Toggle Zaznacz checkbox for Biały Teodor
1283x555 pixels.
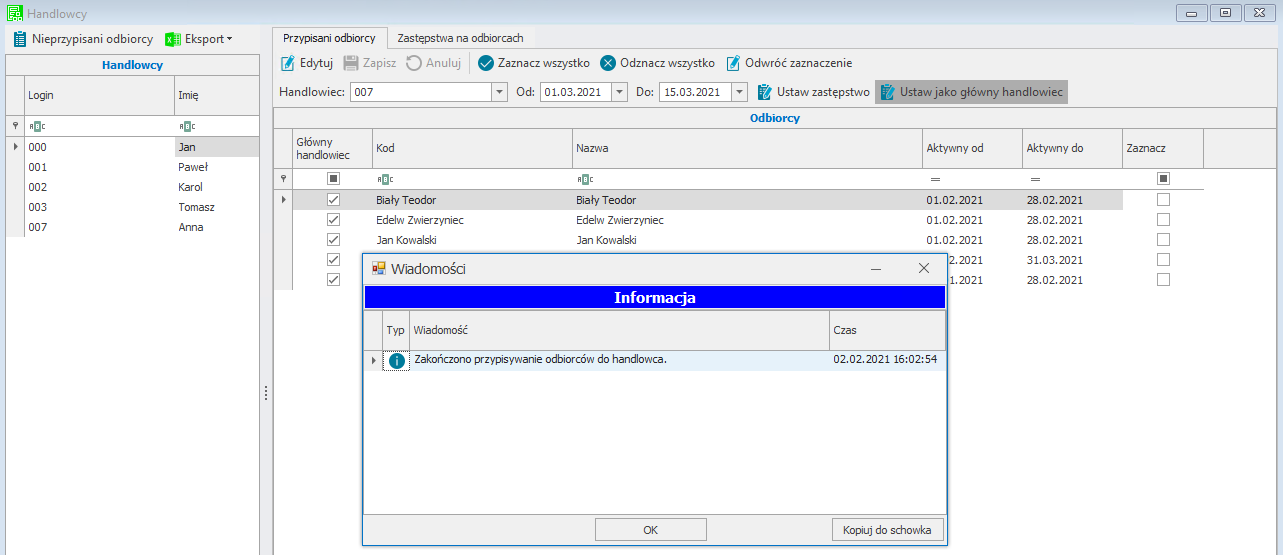(1163, 200)
